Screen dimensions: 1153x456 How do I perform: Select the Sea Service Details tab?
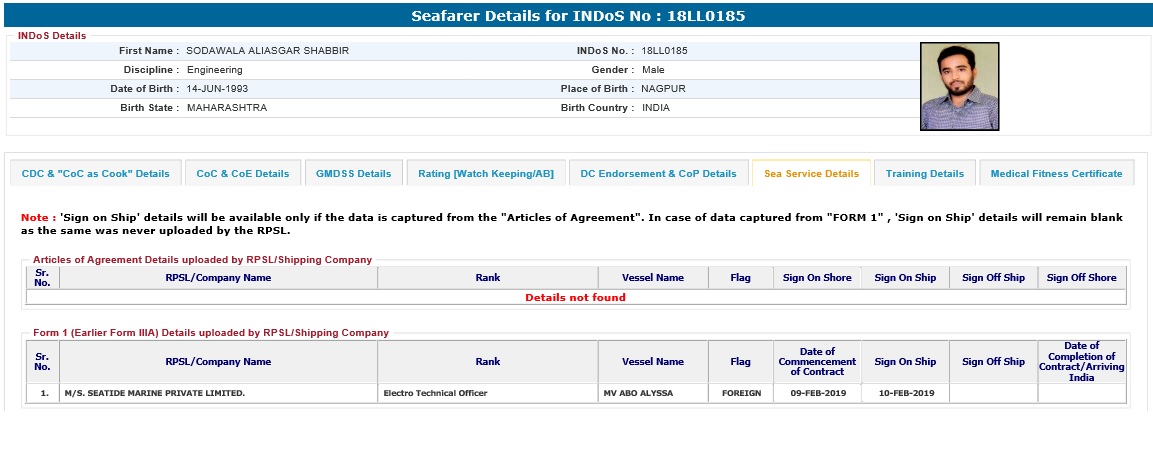tap(811, 173)
